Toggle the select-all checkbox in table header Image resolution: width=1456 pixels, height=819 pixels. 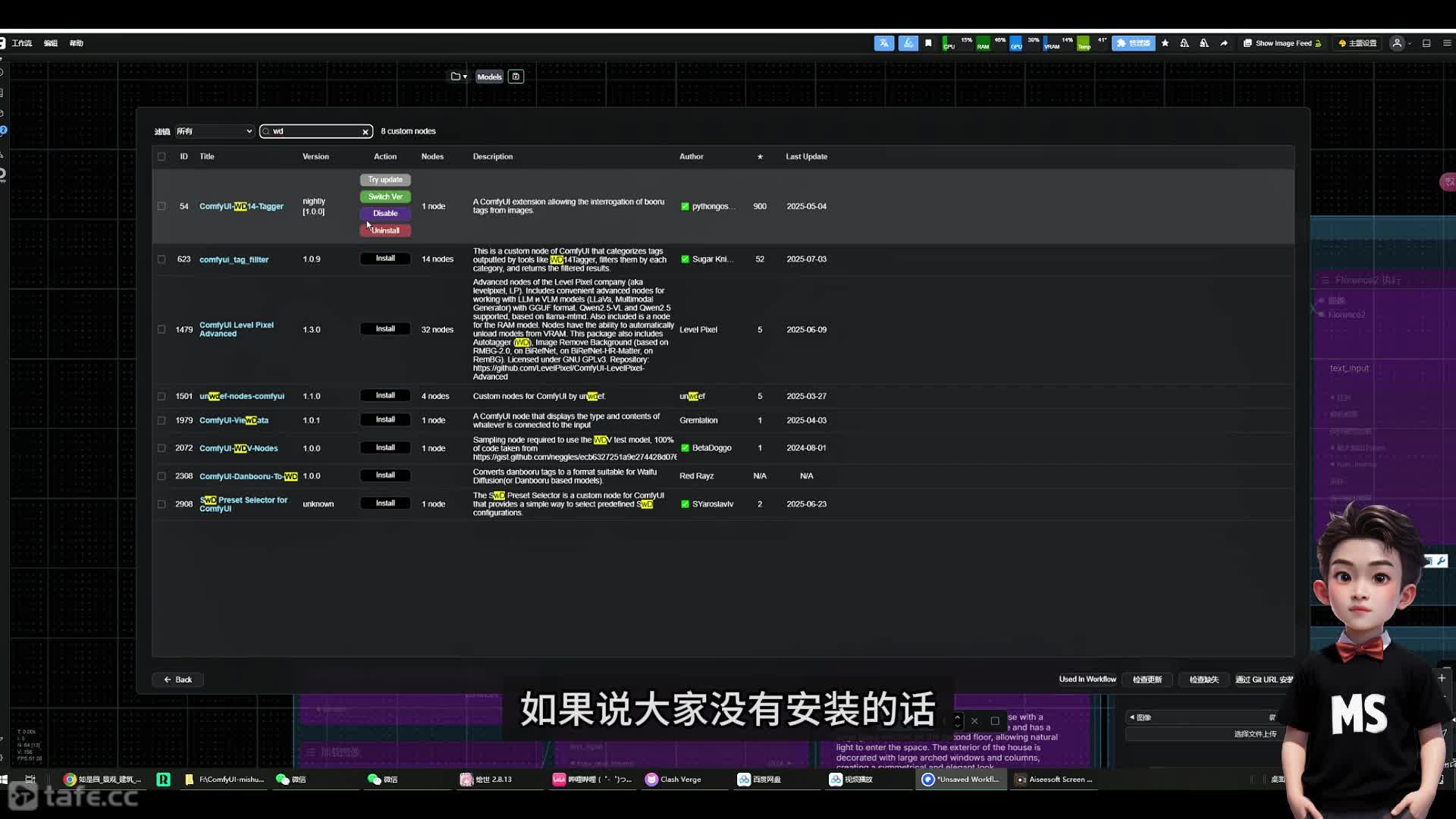162,157
